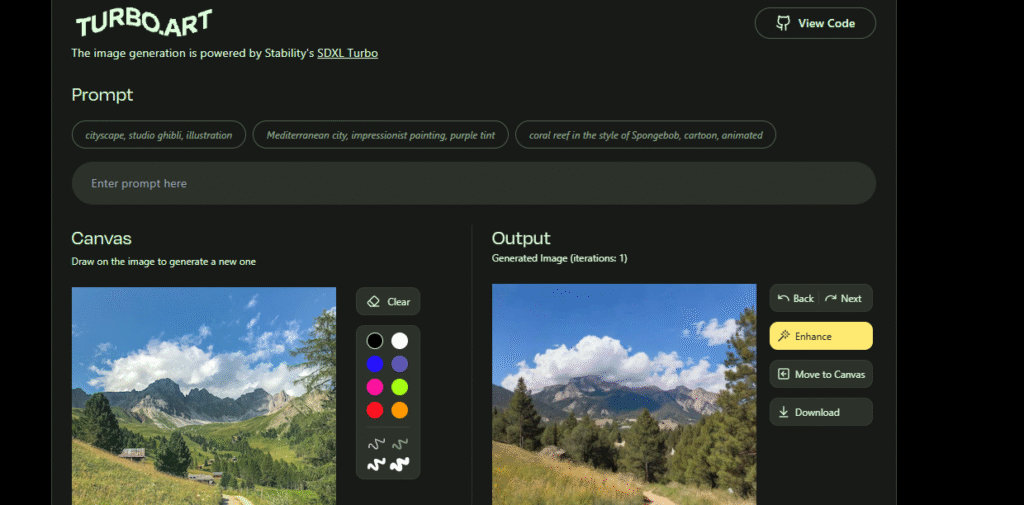Go to Next generated image
The width and height of the screenshot is (1024, 505).
843,298
